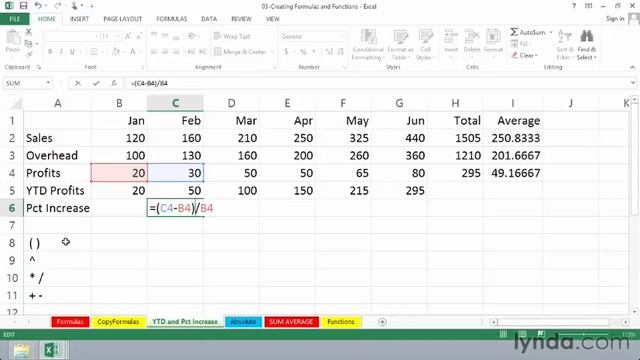Open the Name Box dropdown showing SUM
640x360 pixels.
[48, 83]
